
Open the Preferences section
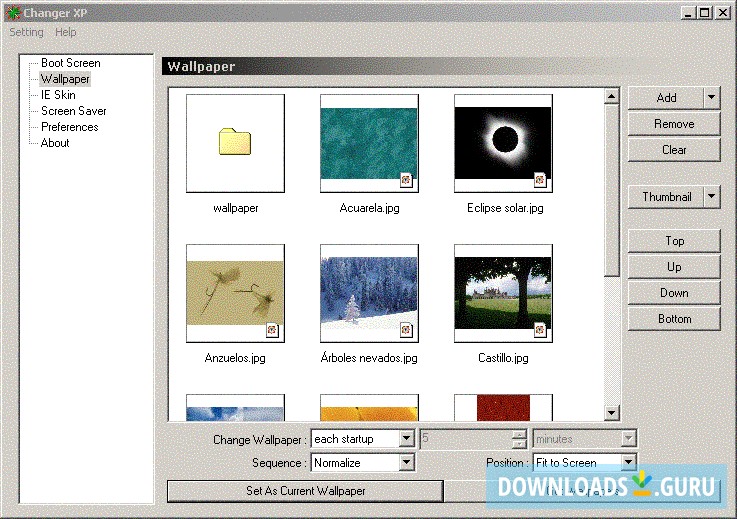(x=70, y=127)
